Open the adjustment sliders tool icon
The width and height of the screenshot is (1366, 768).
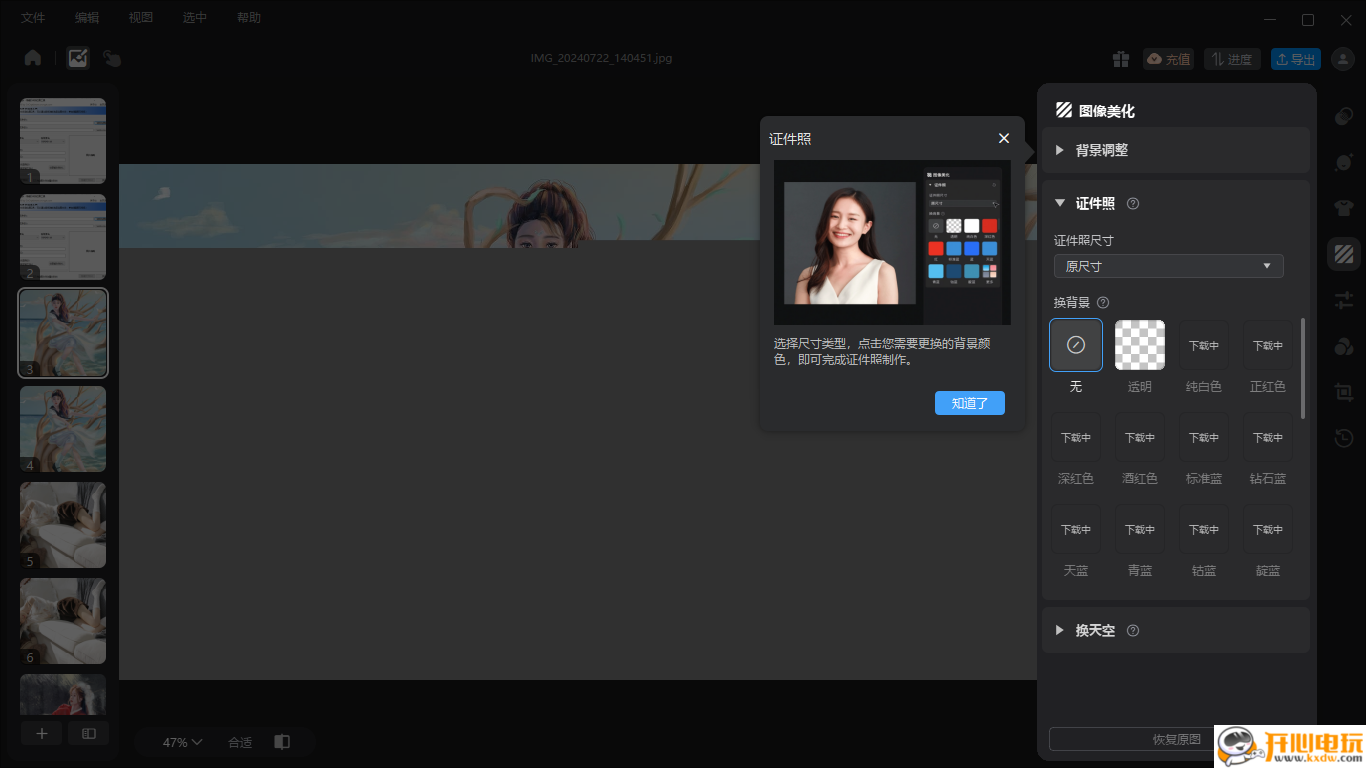tap(1344, 299)
